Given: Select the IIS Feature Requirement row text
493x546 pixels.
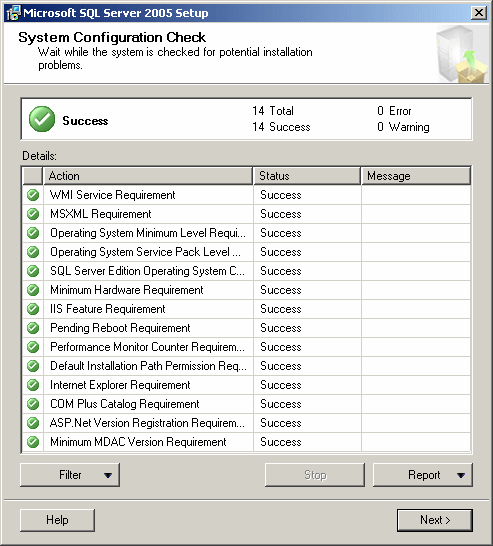Looking at the screenshot, I should coord(108,309).
